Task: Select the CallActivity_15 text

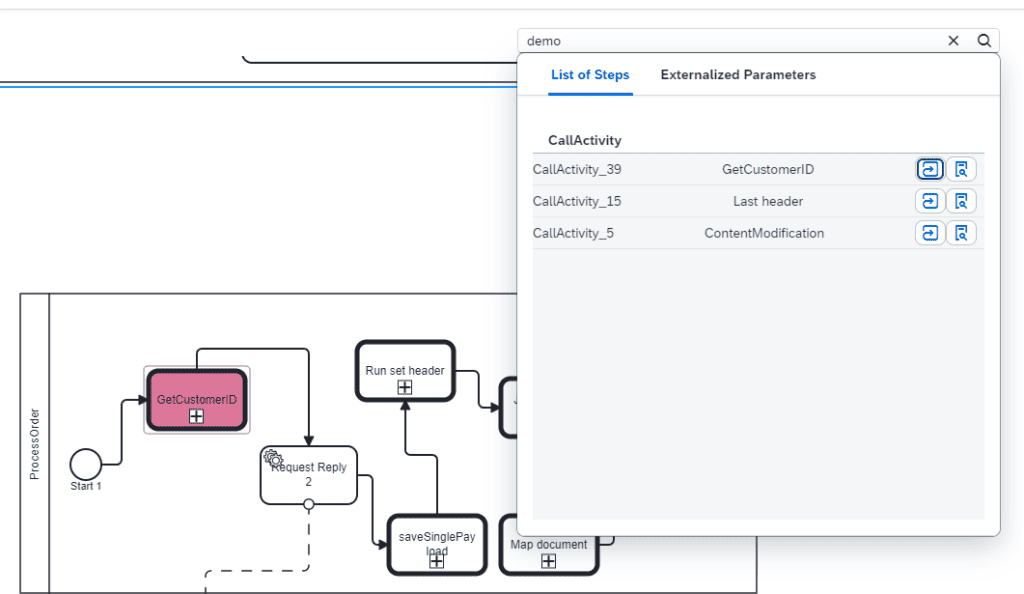Action: tap(577, 201)
